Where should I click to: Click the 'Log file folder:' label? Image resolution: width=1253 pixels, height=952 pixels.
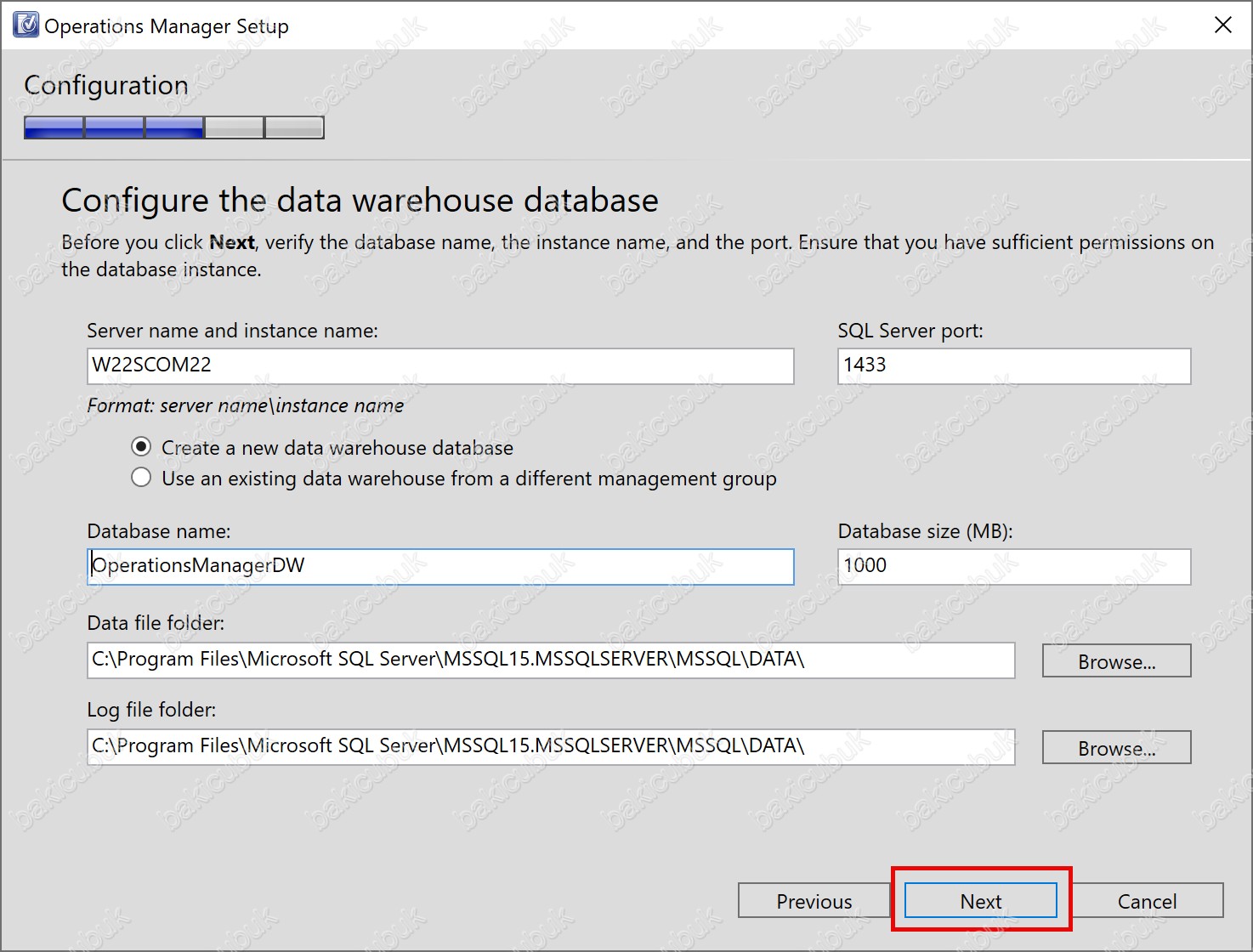151,710
